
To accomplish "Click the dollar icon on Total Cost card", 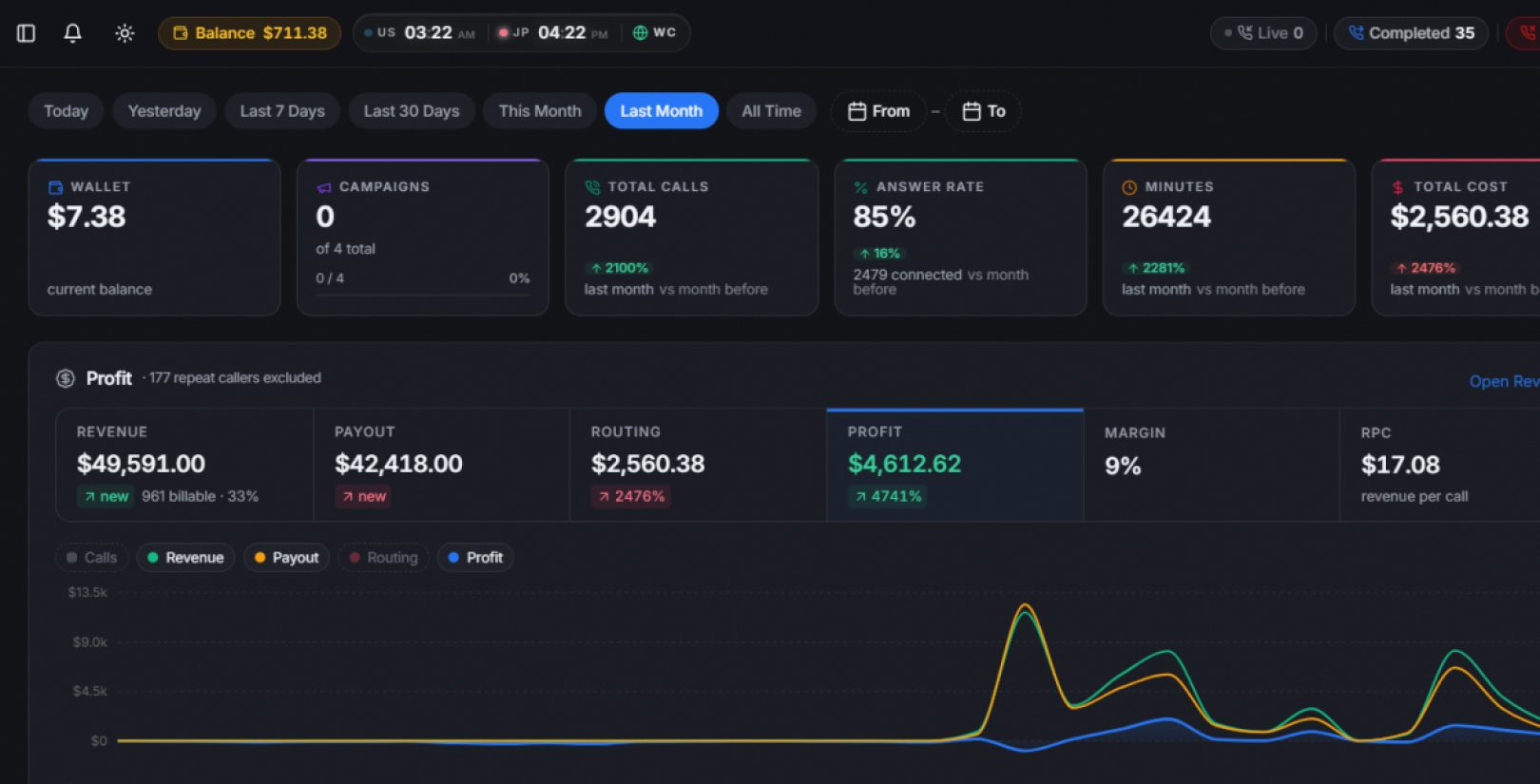I will 1397,187.
